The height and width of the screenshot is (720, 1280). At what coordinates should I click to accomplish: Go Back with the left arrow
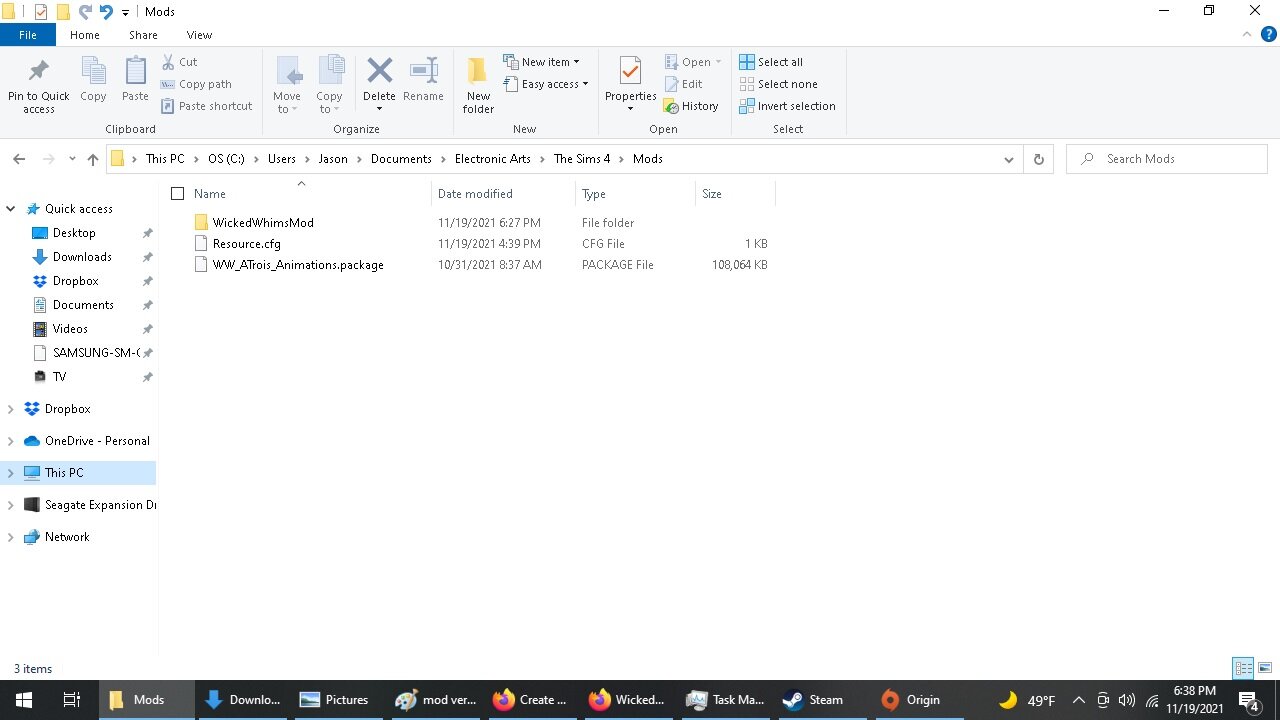[x=19, y=159]
